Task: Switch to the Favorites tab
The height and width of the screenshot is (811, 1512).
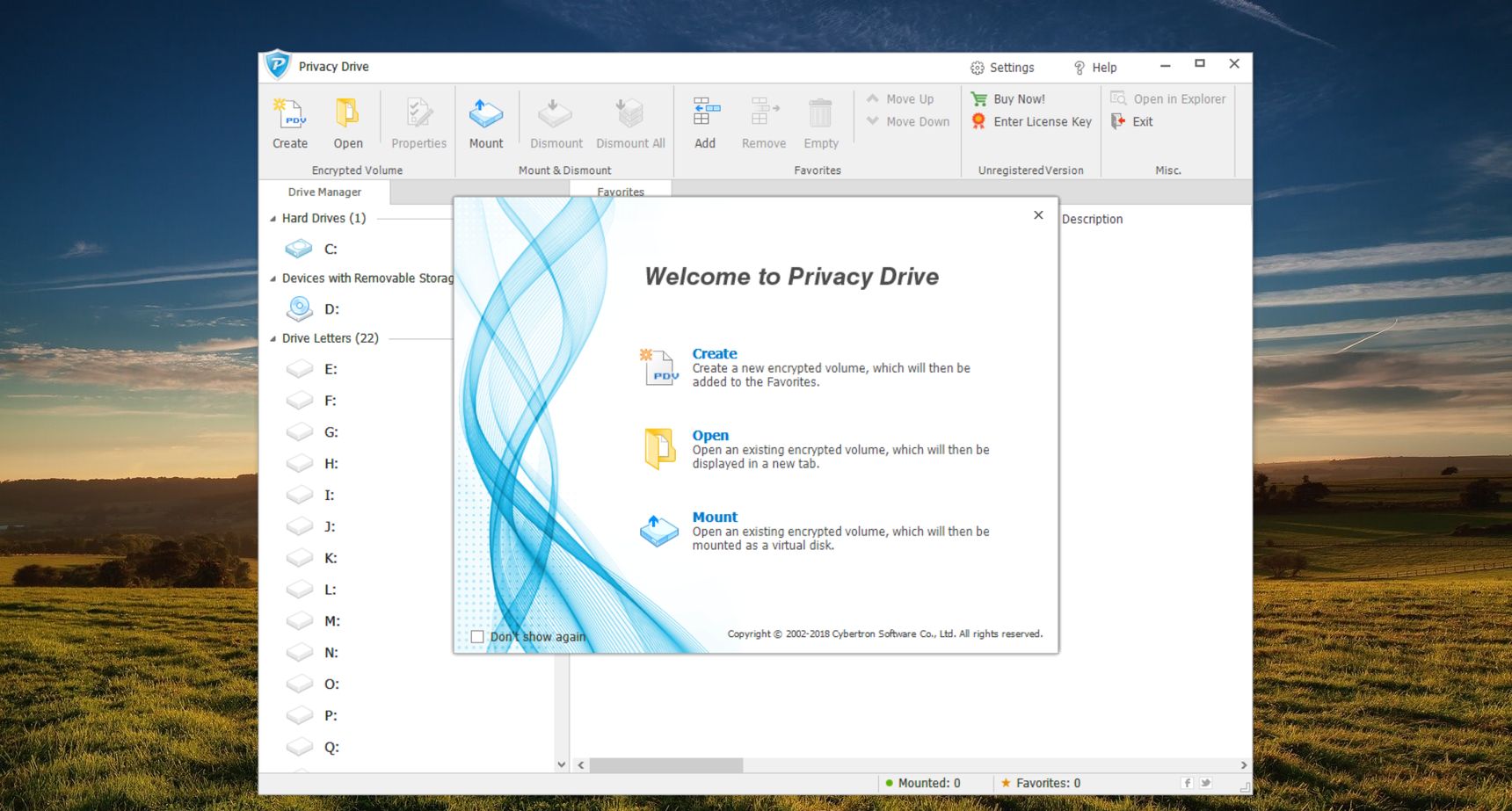Action: coord(621,190)
